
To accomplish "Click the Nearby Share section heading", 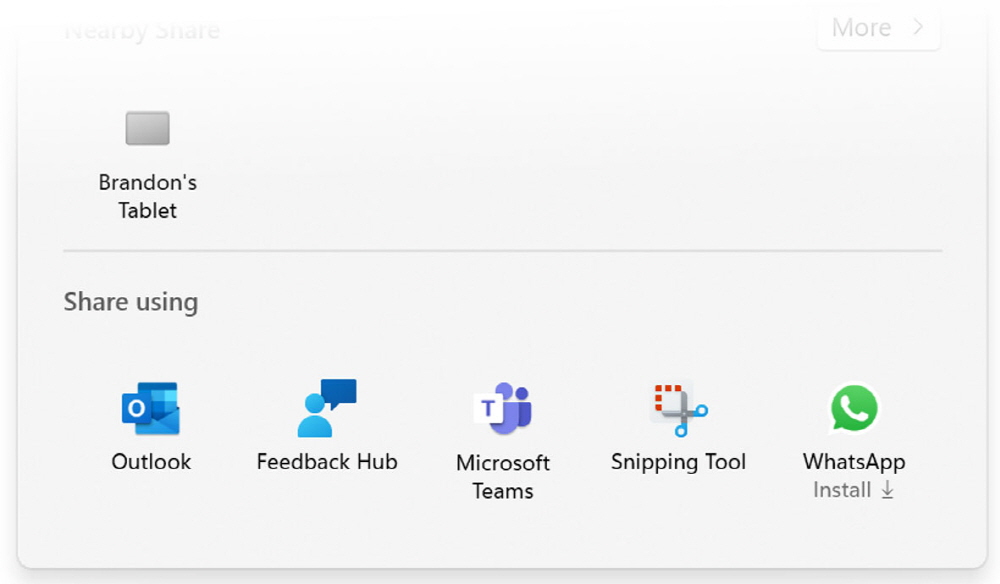I will (142, 30).
